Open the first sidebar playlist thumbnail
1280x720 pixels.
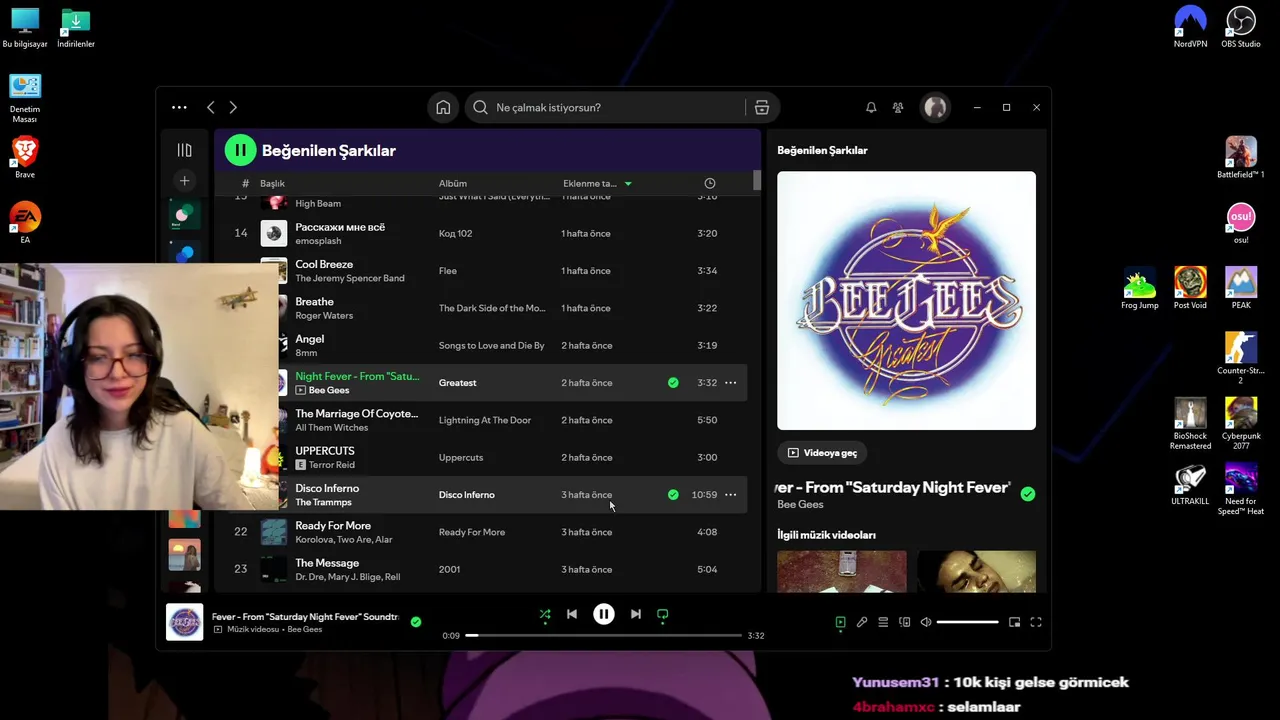click(184, 214)
